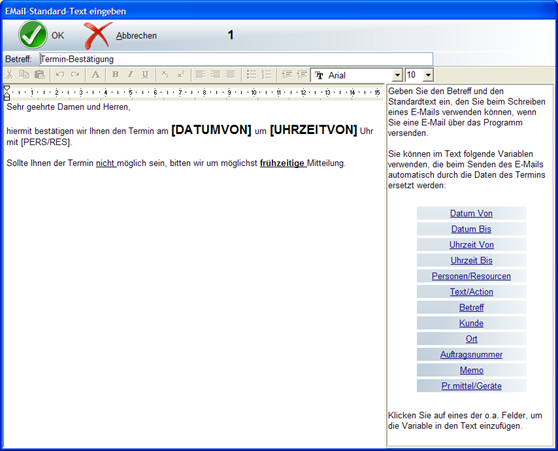The height and width of the screenshot is (451, 558).
Task: Redo the last undone edit
Action: click(75, 75)
